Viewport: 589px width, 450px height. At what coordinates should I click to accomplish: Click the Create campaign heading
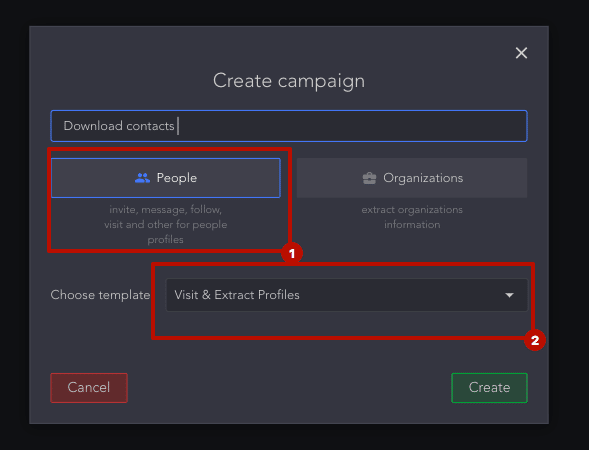coord(289,81)
